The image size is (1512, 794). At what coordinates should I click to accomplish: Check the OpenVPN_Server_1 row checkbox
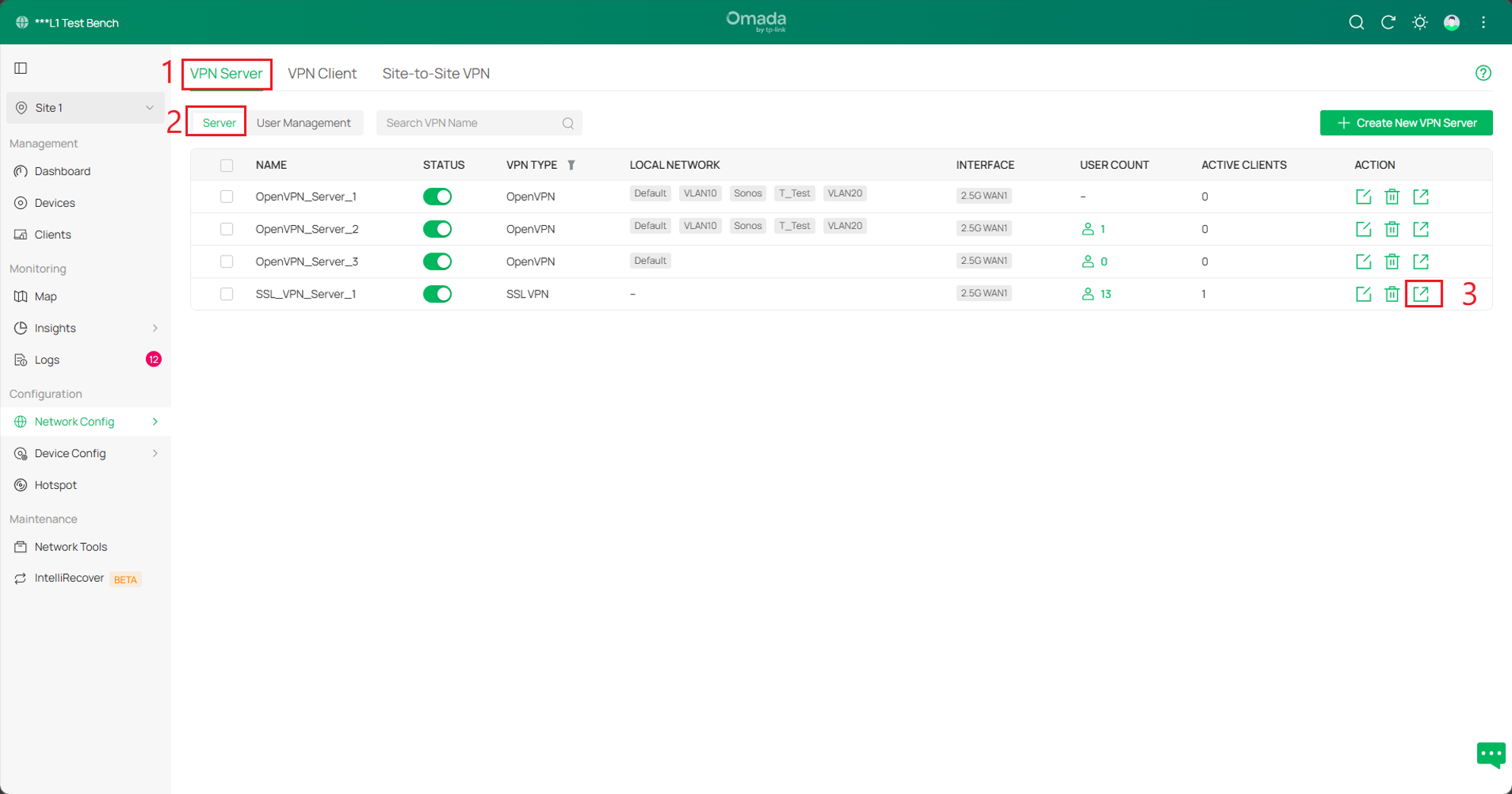[227, 197]
